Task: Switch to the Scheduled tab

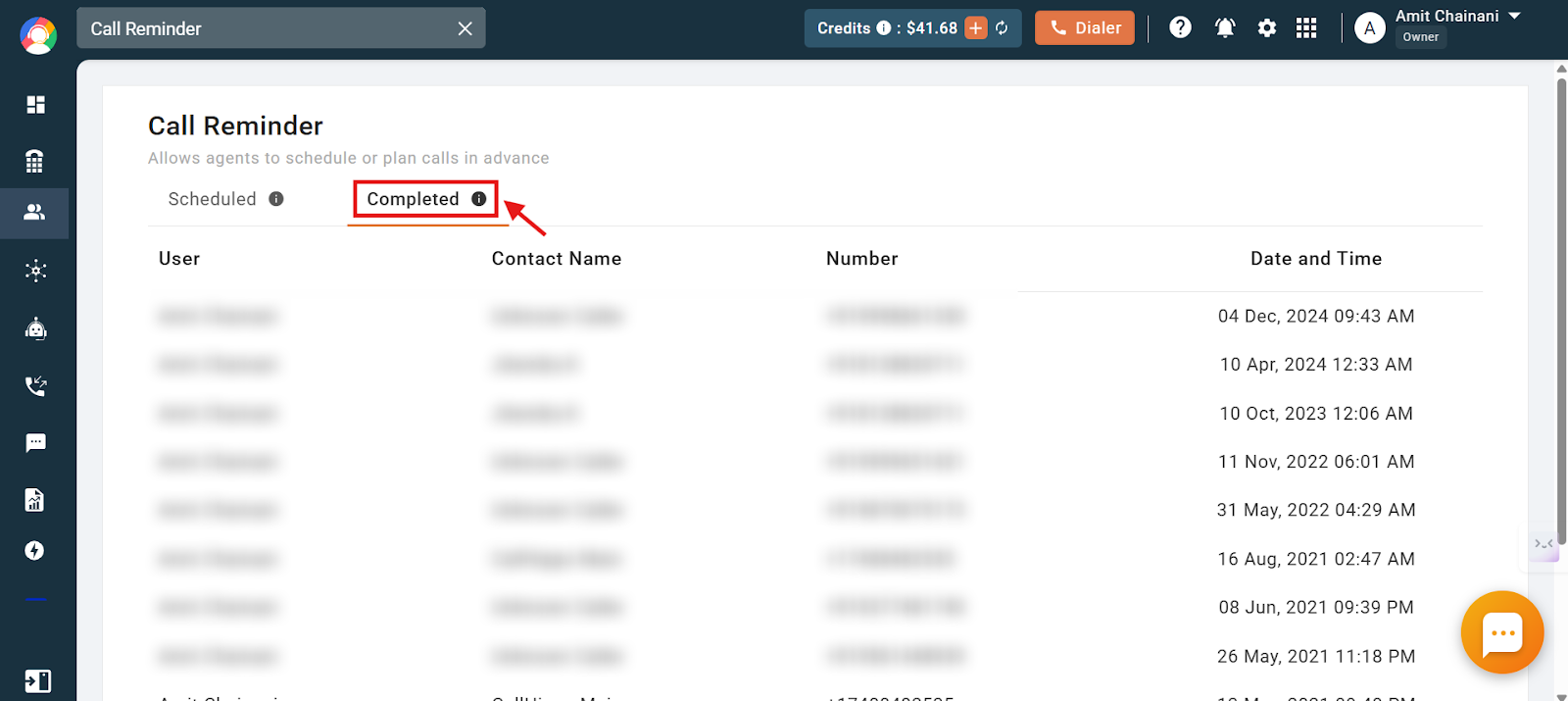Action: [212, 199]
